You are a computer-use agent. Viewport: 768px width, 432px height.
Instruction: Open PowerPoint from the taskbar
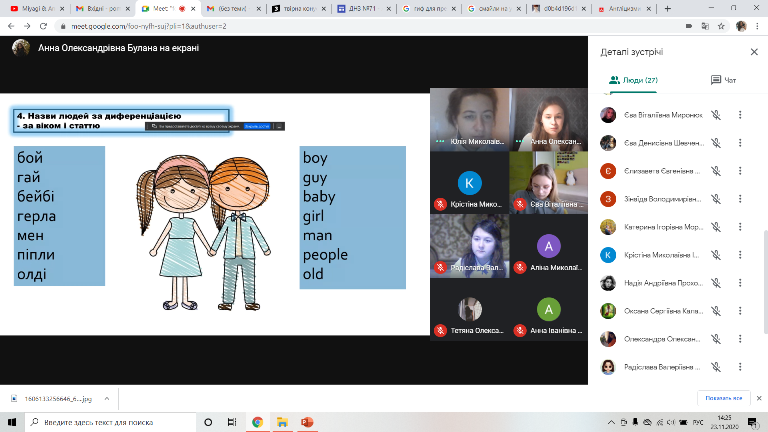[x=306, y=422]
